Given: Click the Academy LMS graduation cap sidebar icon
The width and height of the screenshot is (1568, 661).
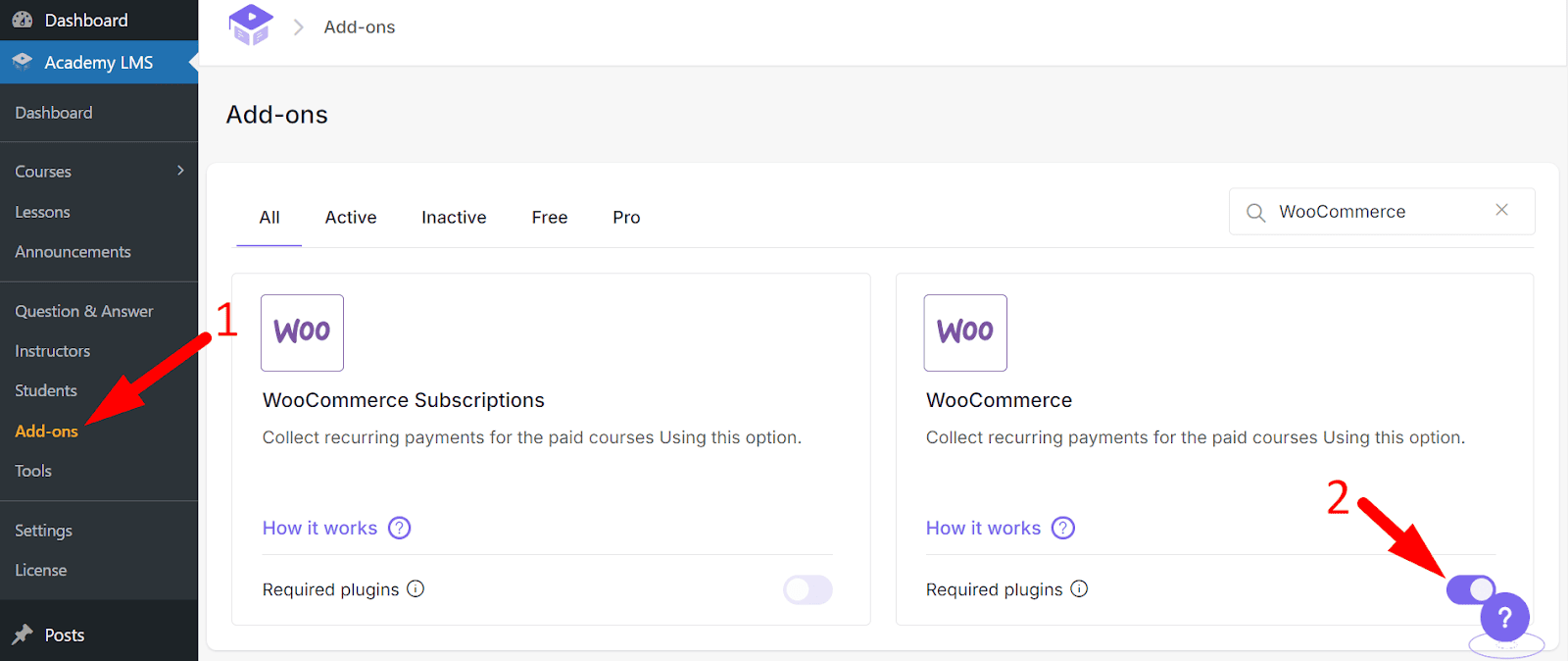Looking at the screenshot, I should [23, 61].
